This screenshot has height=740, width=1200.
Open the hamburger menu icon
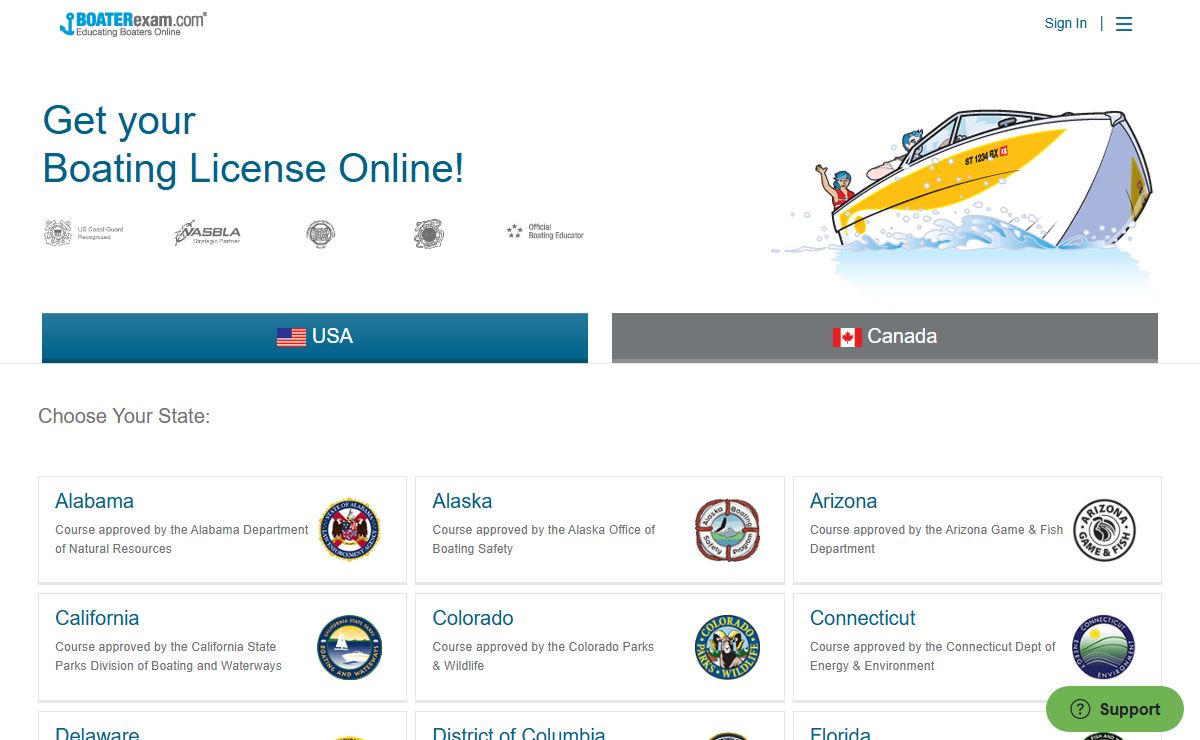(x=1124, y=24)
